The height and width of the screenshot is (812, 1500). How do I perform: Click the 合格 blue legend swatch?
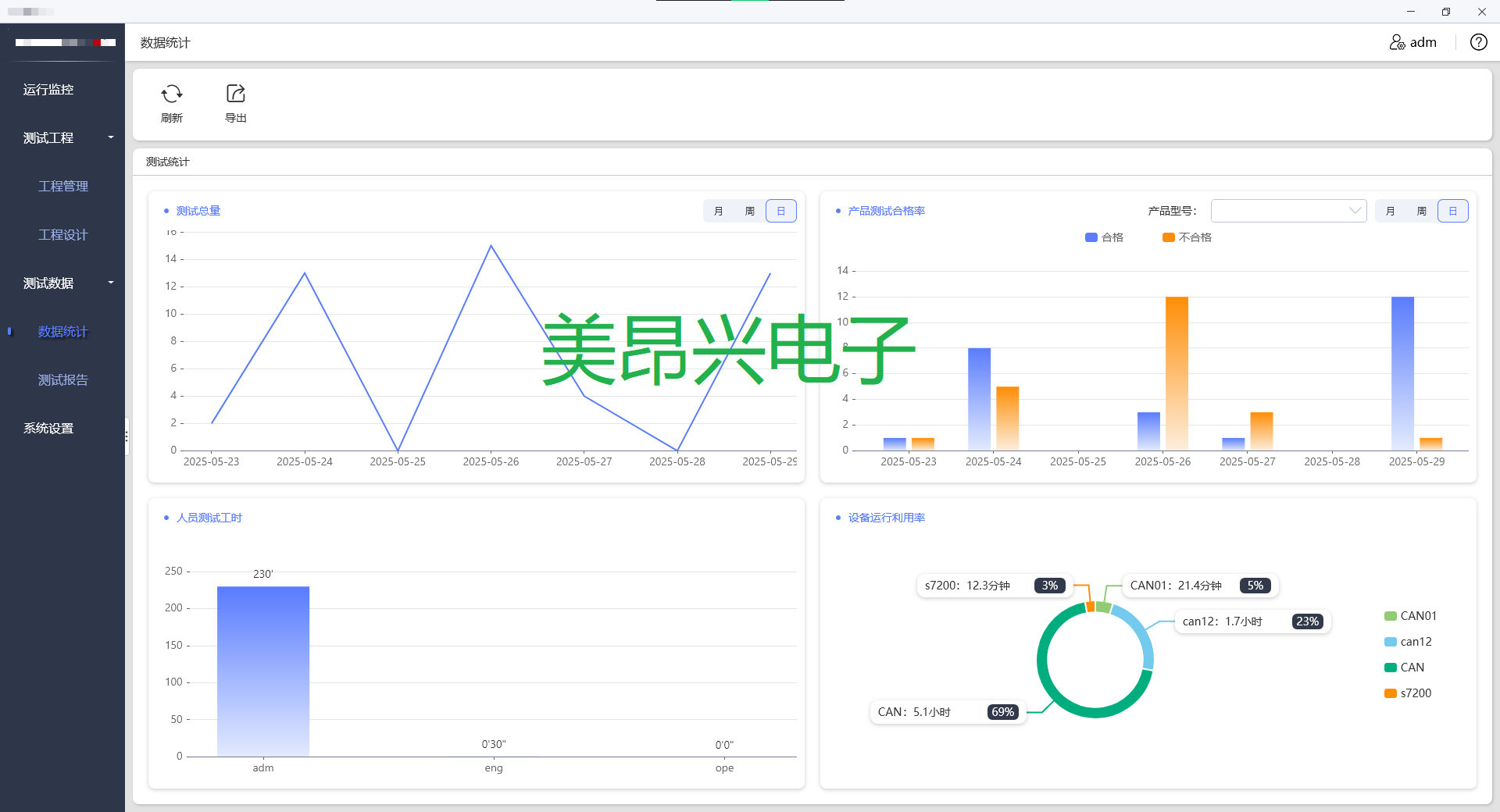pyautogui.click(x=1090, y=237)
